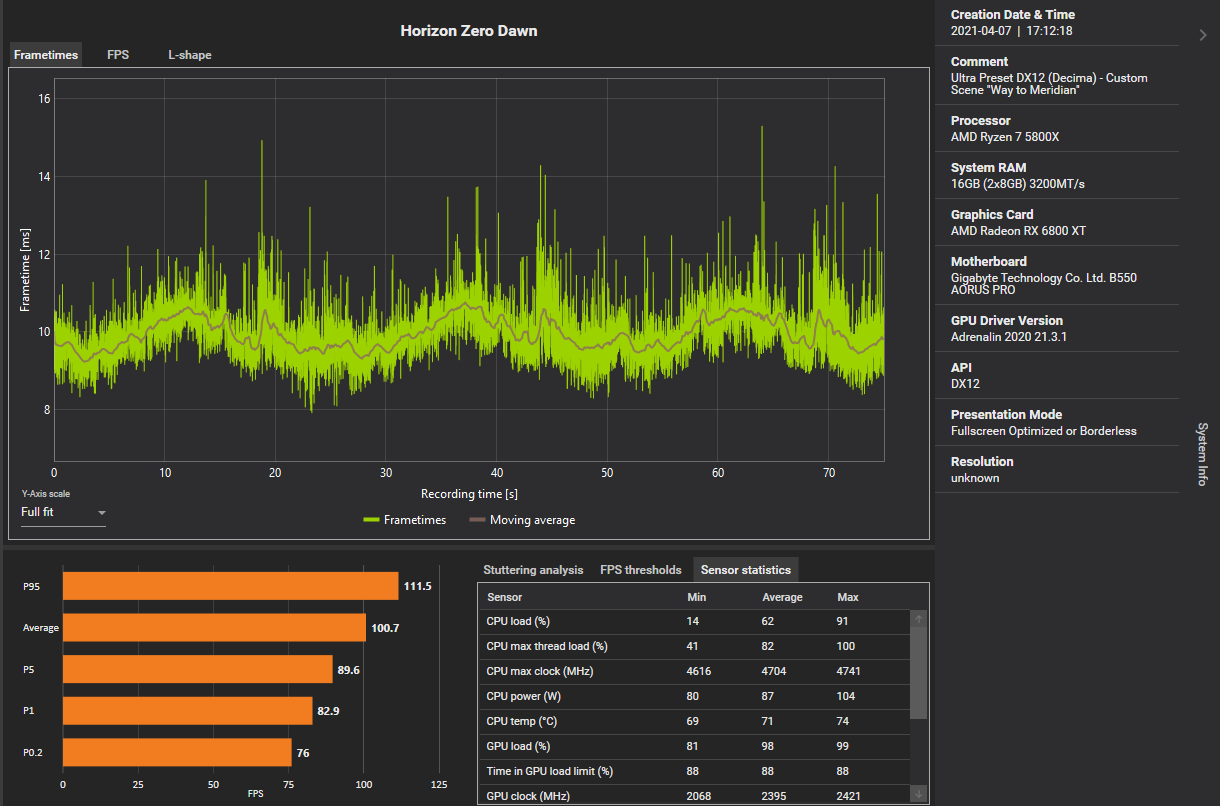Click the Average FPS bar
The height and width of the screenshot is (806, 1220).
coord(214,628)
